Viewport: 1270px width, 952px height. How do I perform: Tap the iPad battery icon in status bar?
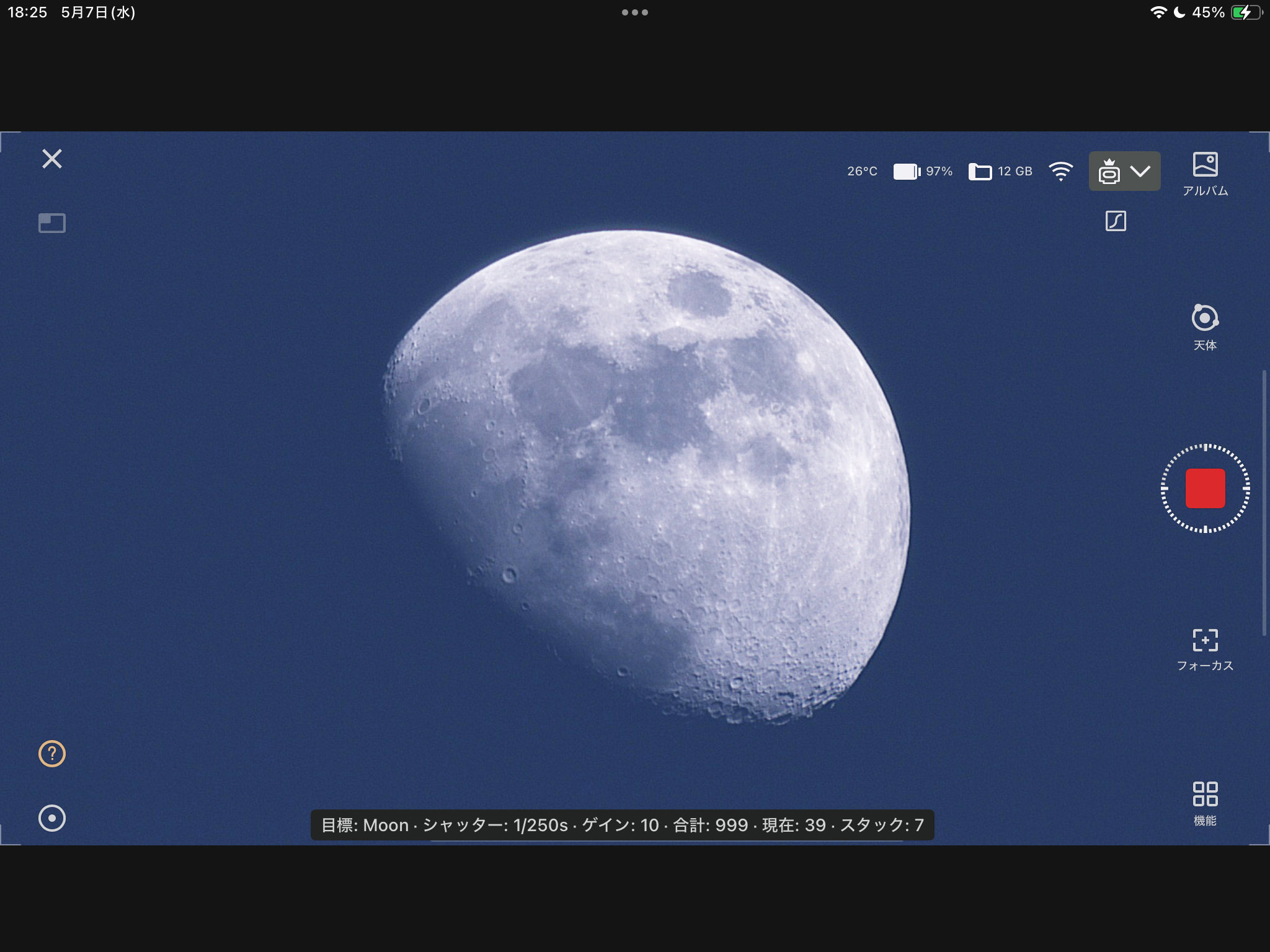point(1246,12)
